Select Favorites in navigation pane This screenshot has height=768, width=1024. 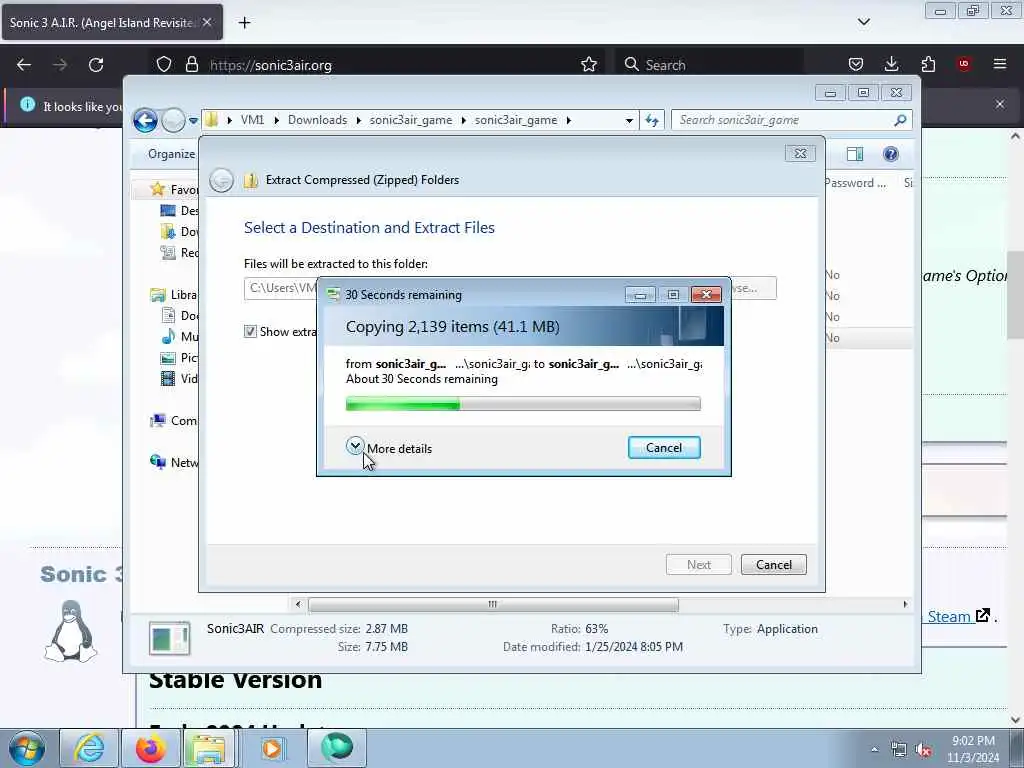(174, 189)
